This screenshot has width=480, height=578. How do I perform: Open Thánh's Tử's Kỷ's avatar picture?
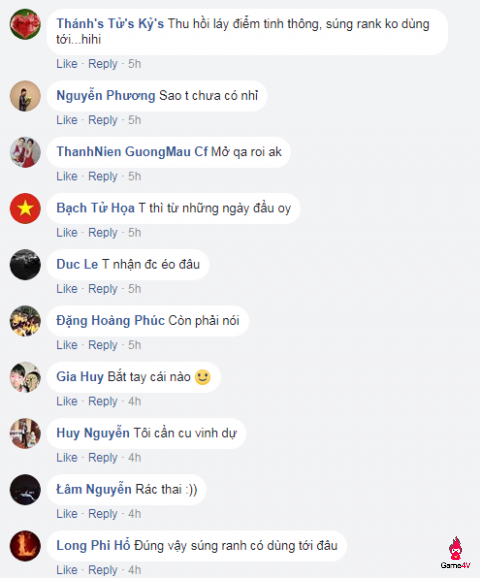[25, 24]
